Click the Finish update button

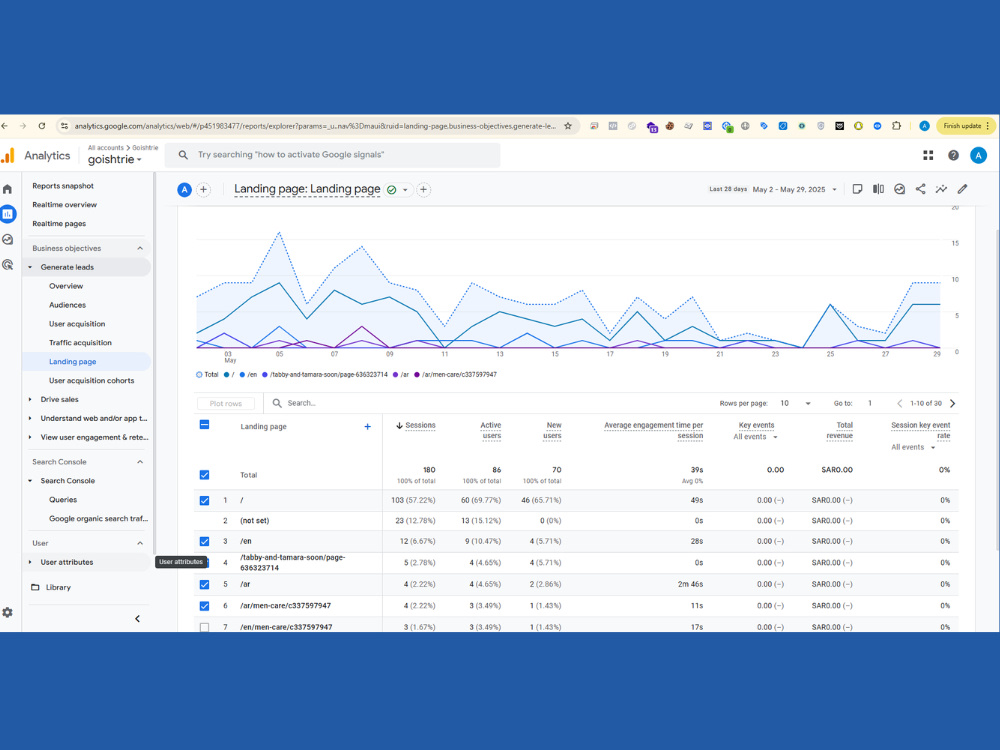pyautogui.click(x=966, y=126)
